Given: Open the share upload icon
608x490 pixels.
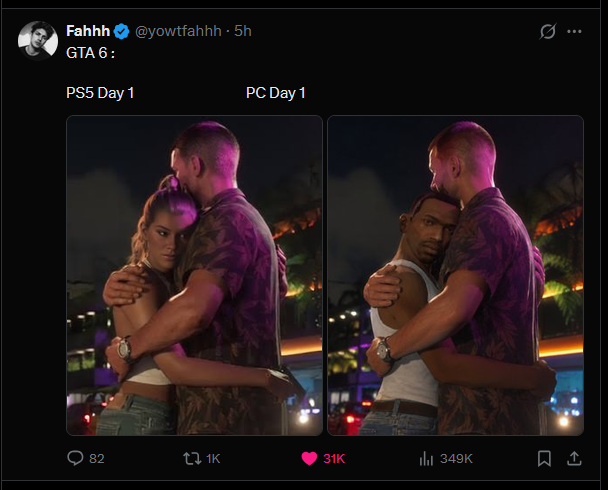Looking at the screenshot, I should point(574,458).
